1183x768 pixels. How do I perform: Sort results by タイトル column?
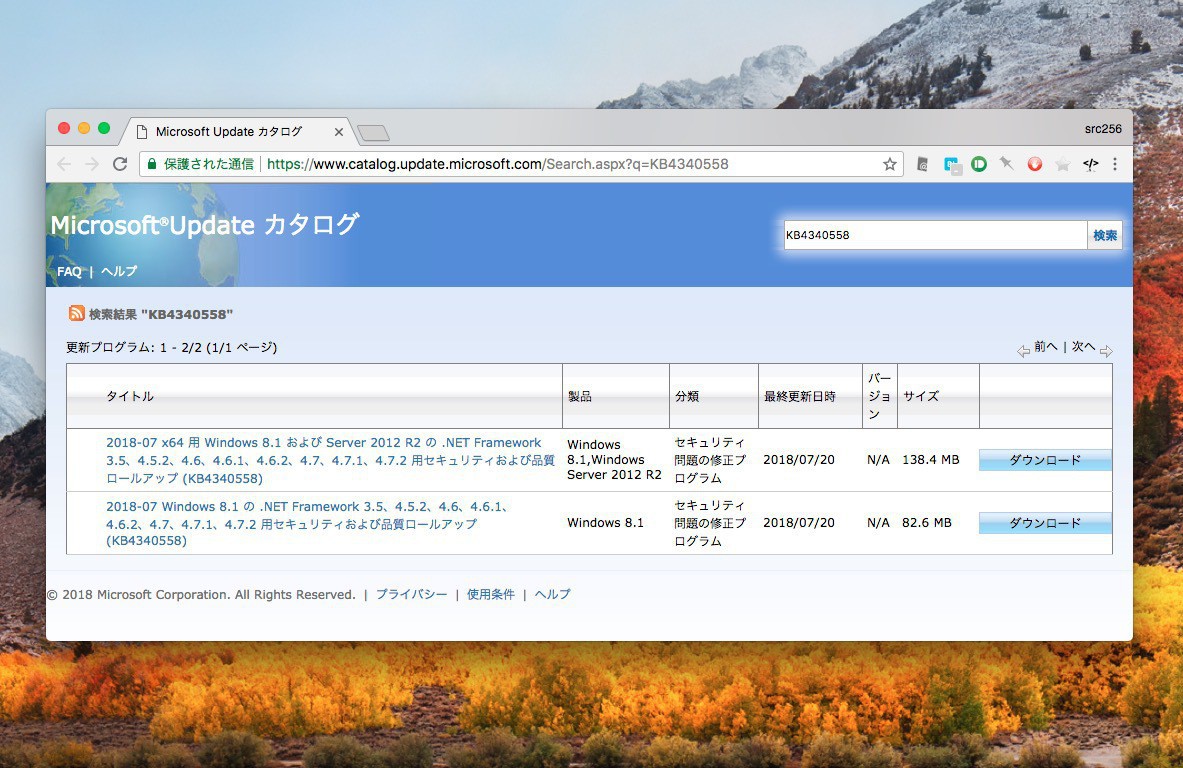130,396
